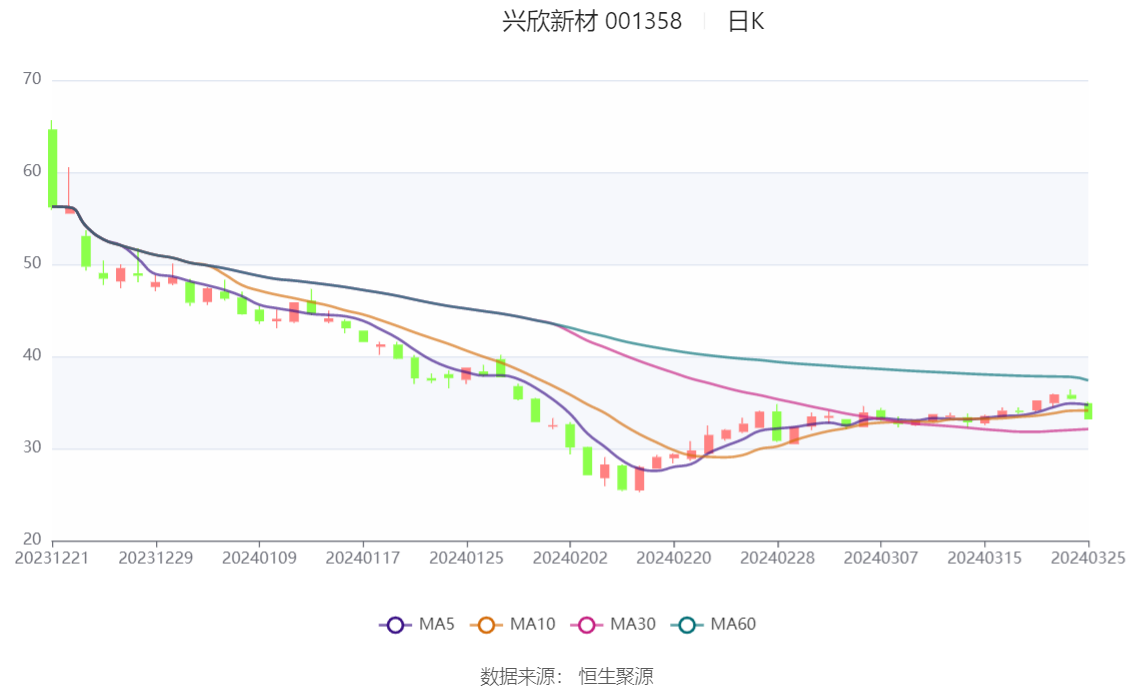Select the first tall green candlestick on 20231221

point(52,168)
